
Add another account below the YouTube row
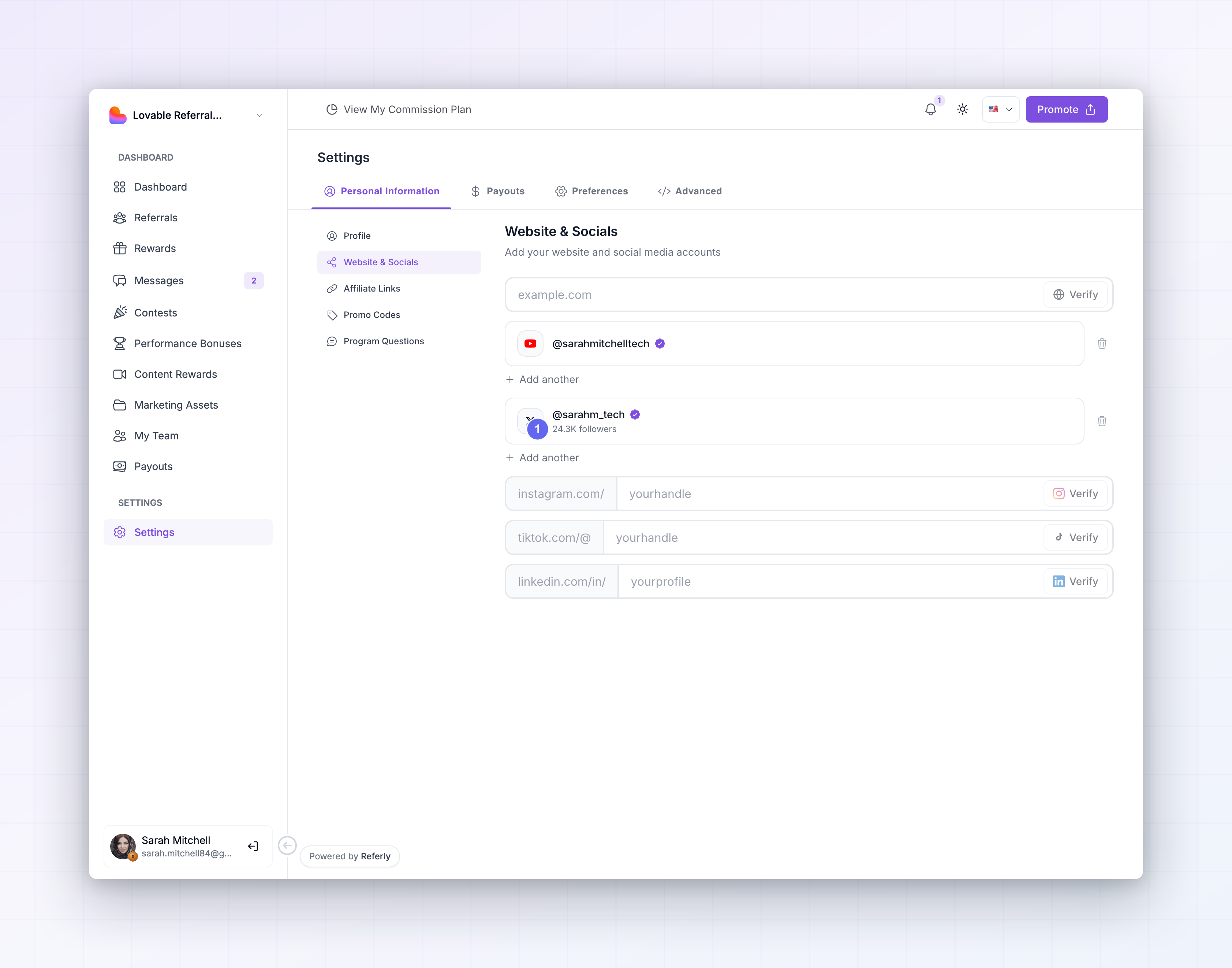(x=542, y=380)
